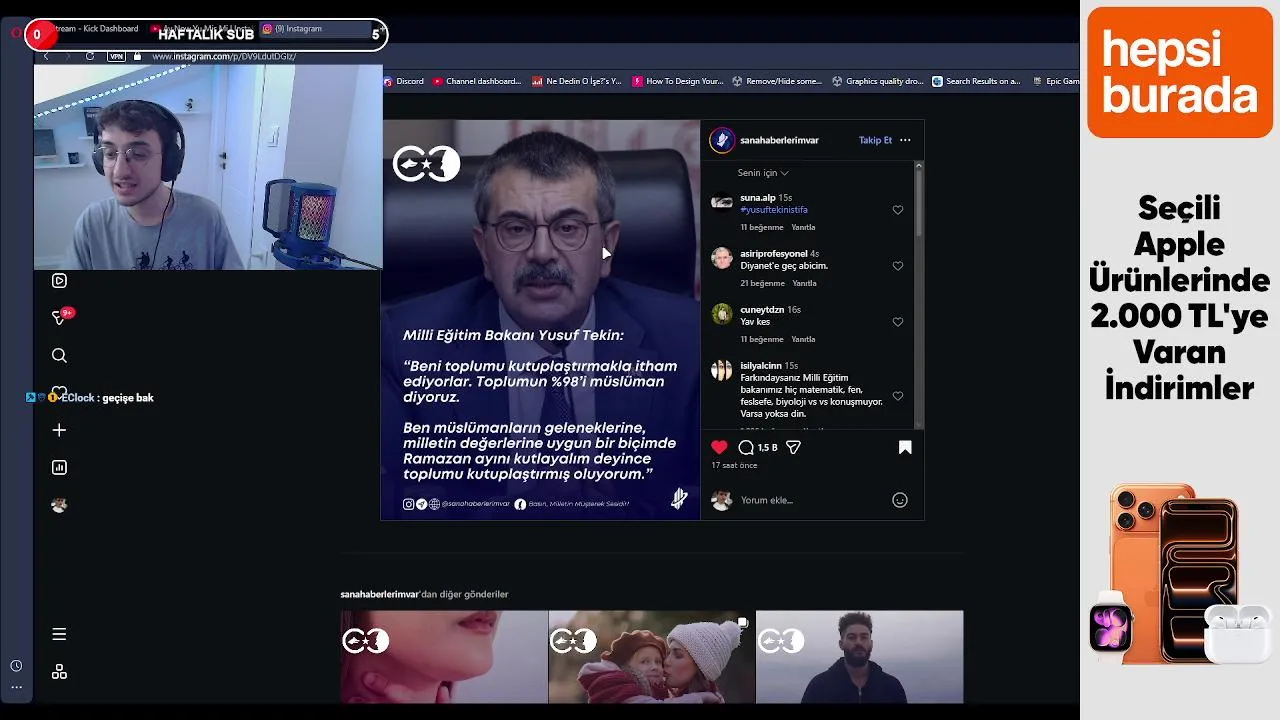The width and height of the screenshot is (1280, 720).
Task: Open the hepsiburada advertisement logo
Action: click(x=1180, y=72)
